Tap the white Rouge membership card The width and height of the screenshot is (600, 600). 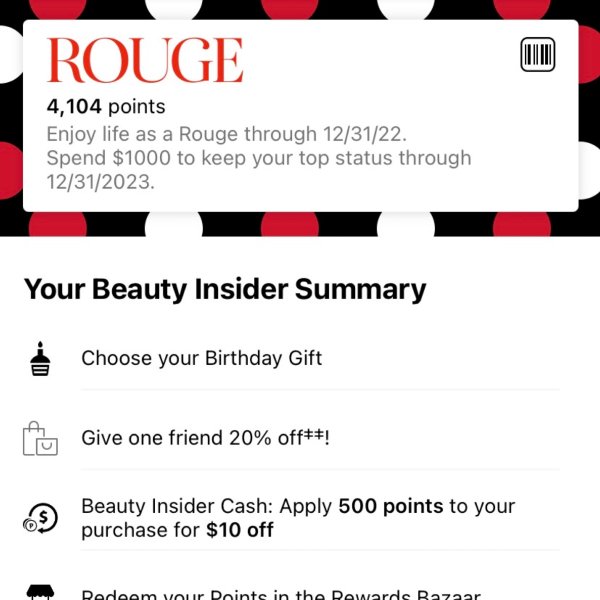point(300,116)
